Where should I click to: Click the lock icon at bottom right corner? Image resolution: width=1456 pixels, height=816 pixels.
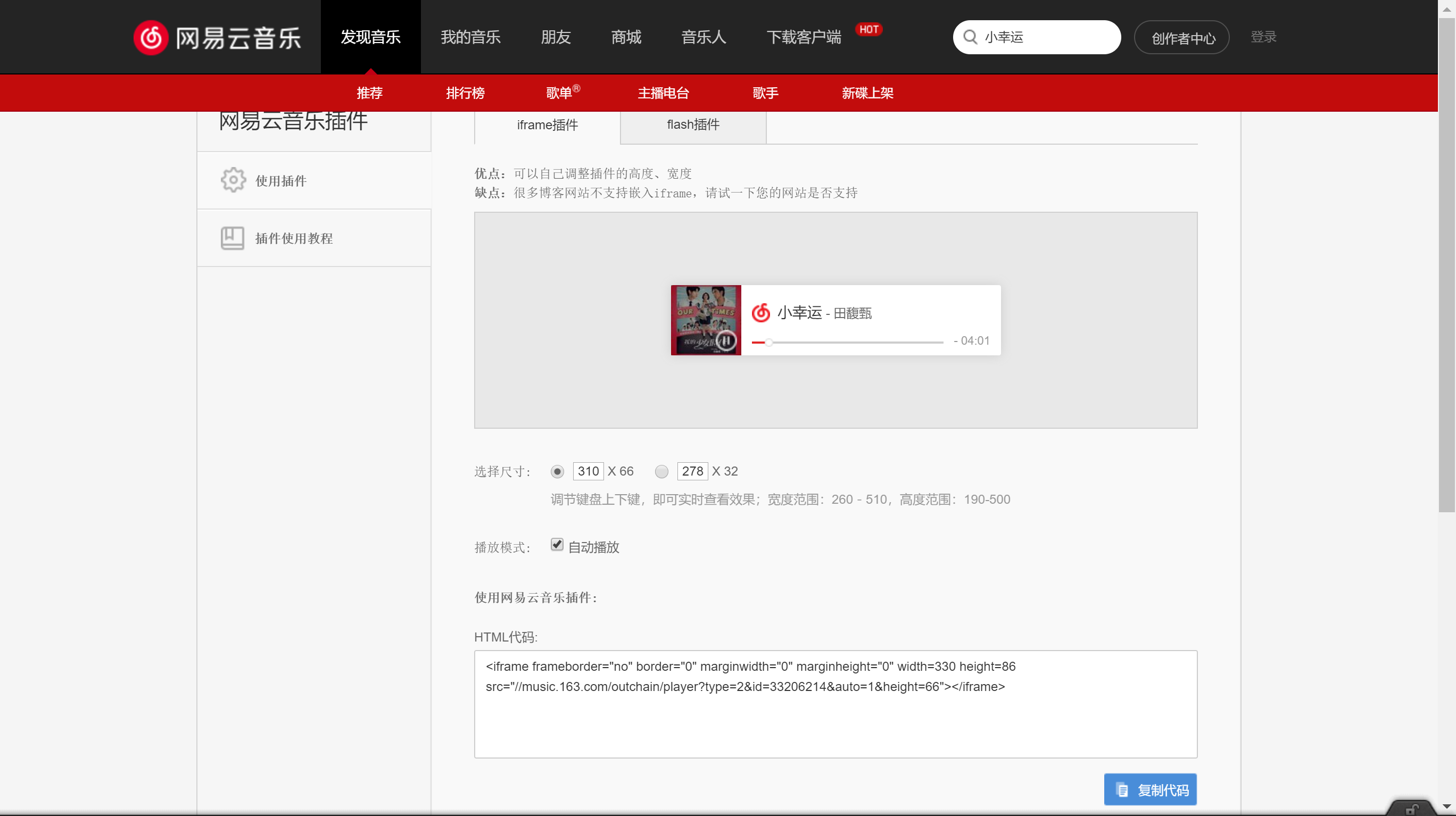tap(1411, 809)
